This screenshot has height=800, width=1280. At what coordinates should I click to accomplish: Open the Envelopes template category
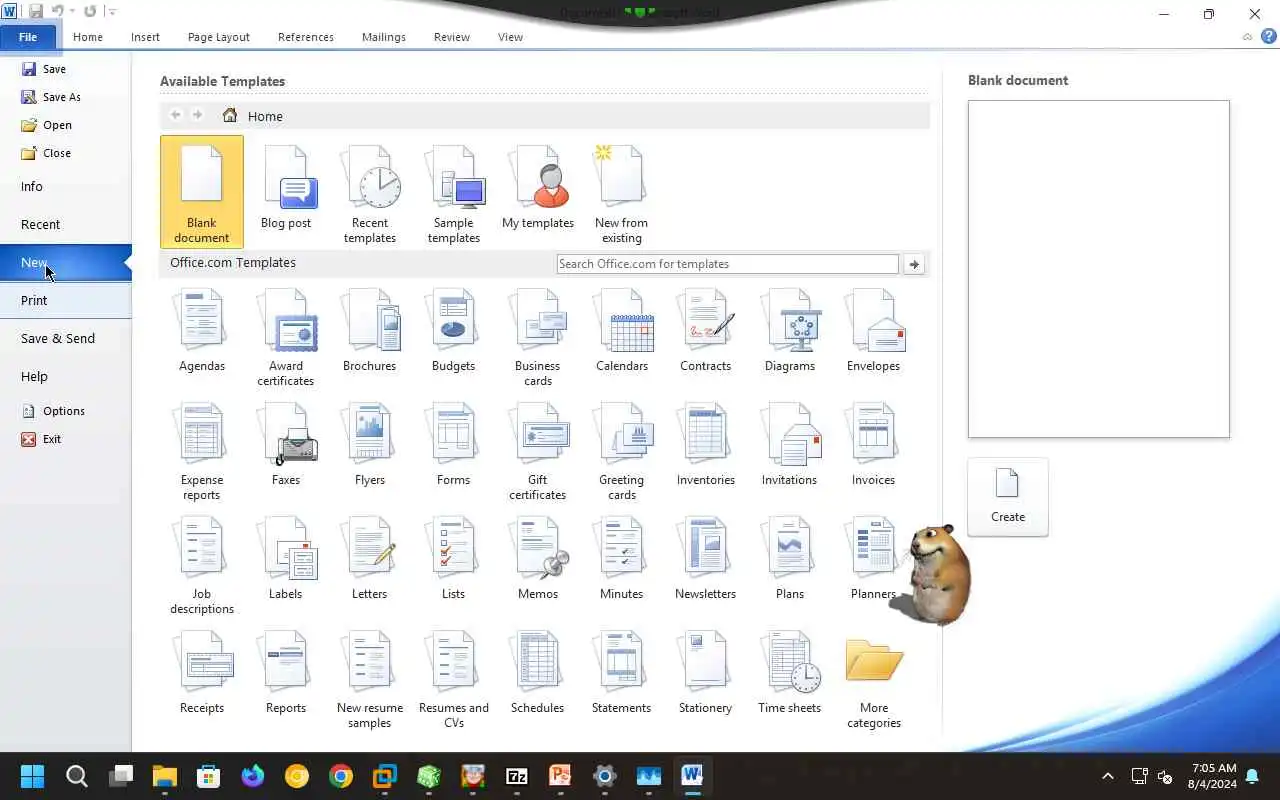tap(874, 331)
